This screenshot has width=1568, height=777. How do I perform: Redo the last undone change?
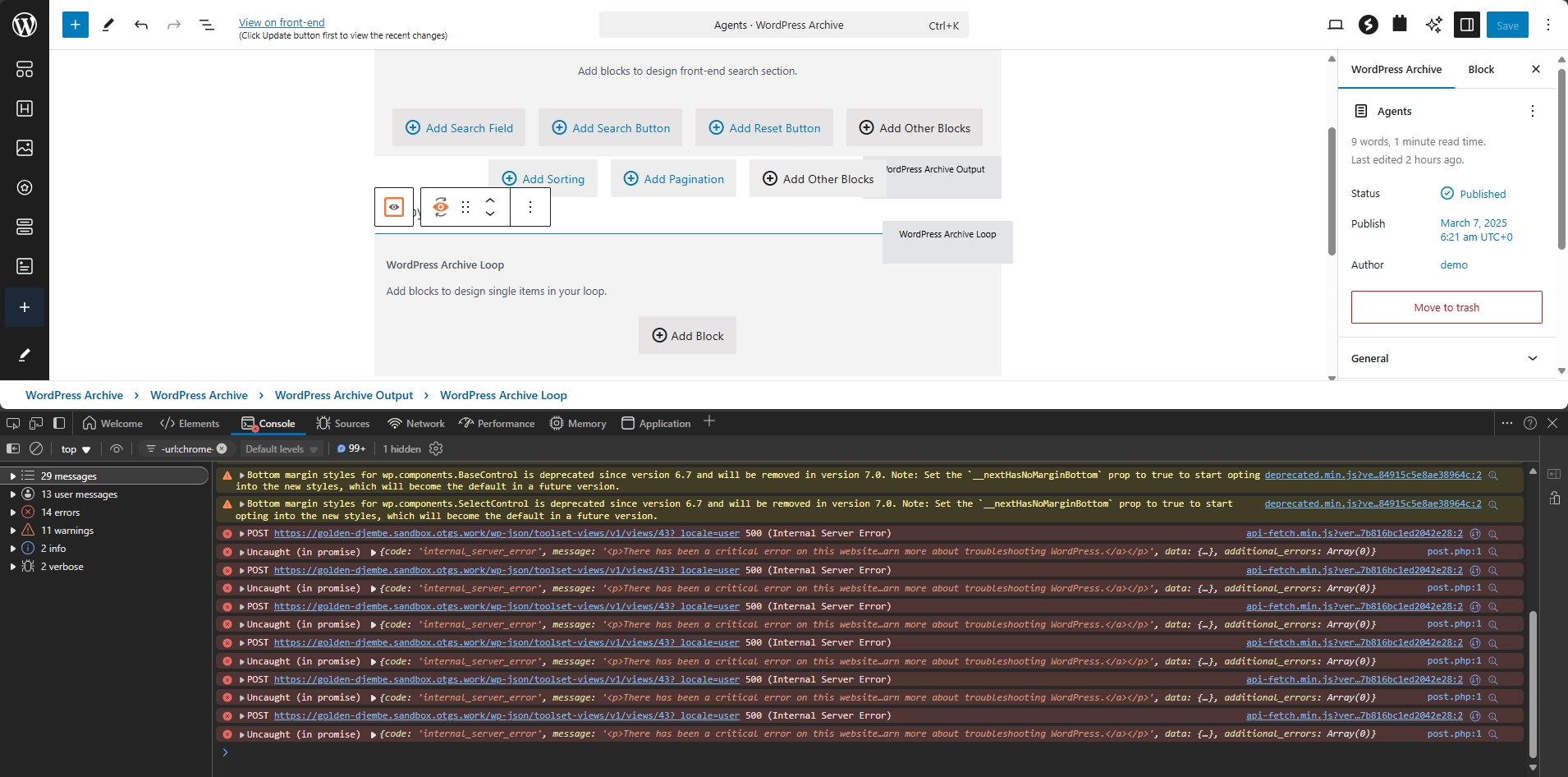(x=174, y=25)
